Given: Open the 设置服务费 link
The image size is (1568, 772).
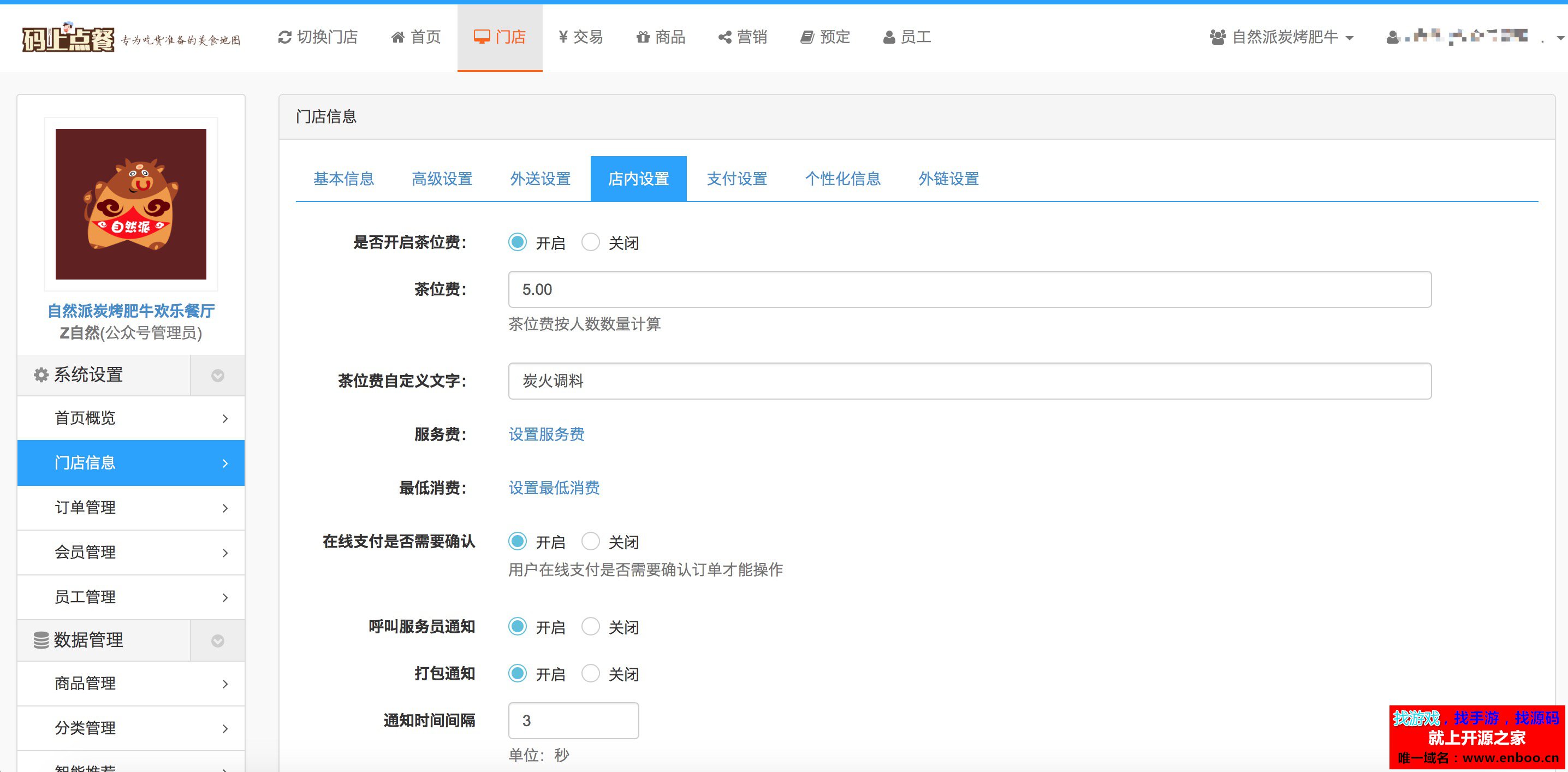Looking at the screenshot, I should click(547, 434).
